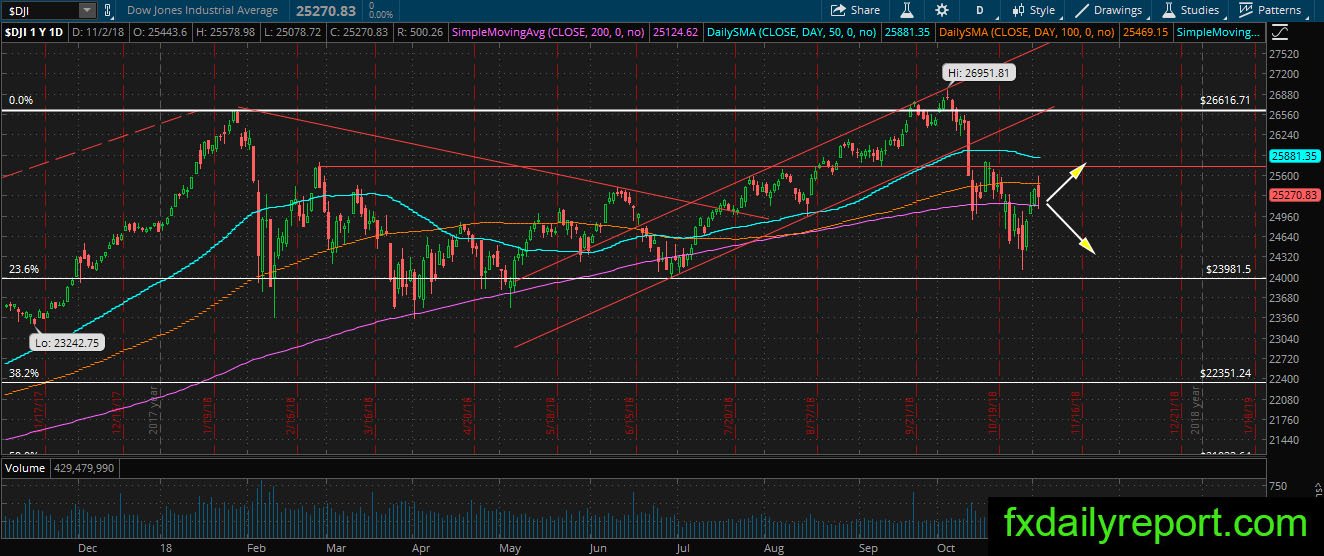
Task: Expand the $DJI symbol dropdown arrow
Action: pos(87,10)
